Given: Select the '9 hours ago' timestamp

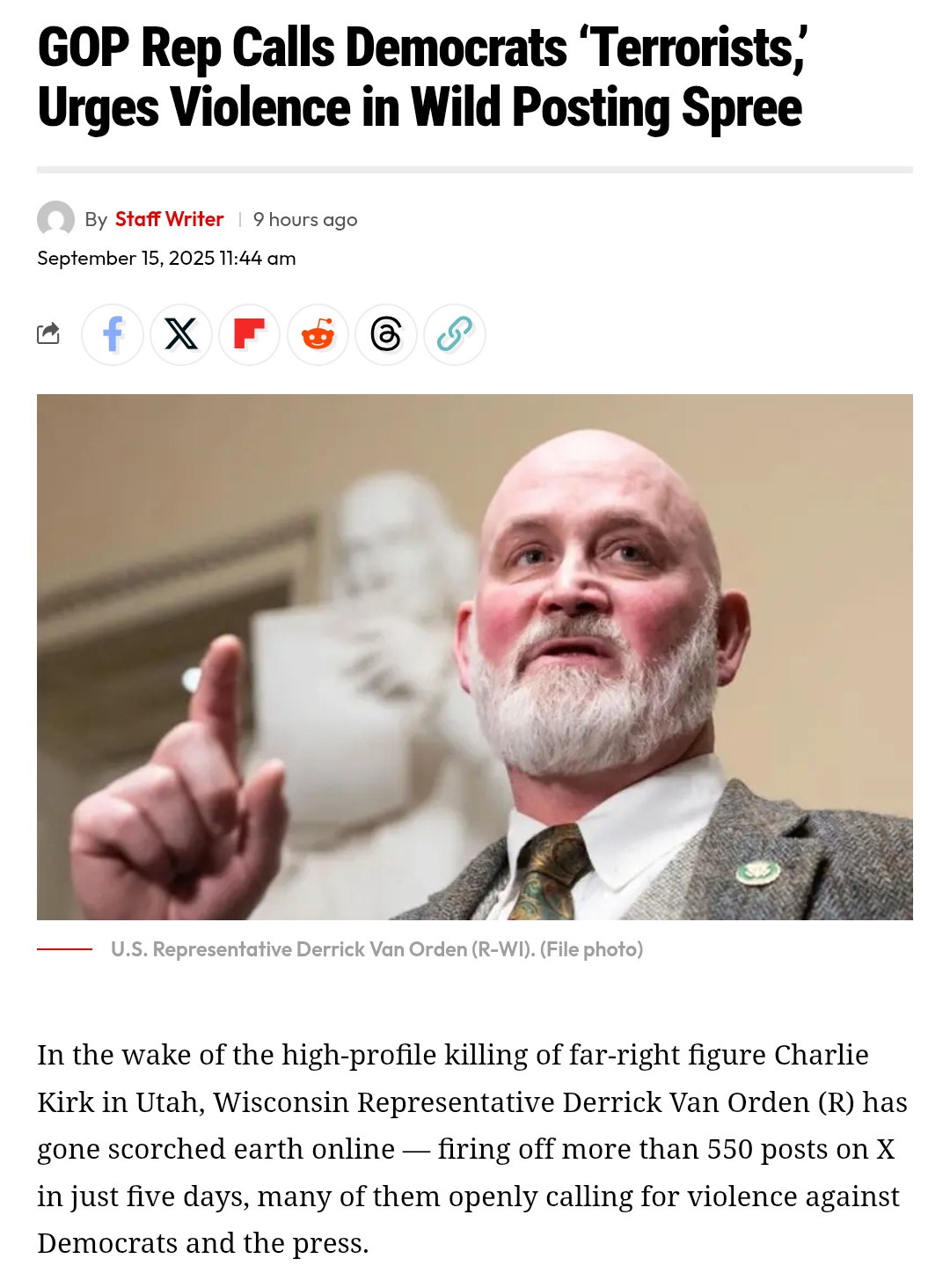Looking at the screenshot, I should tap(305, 220).
